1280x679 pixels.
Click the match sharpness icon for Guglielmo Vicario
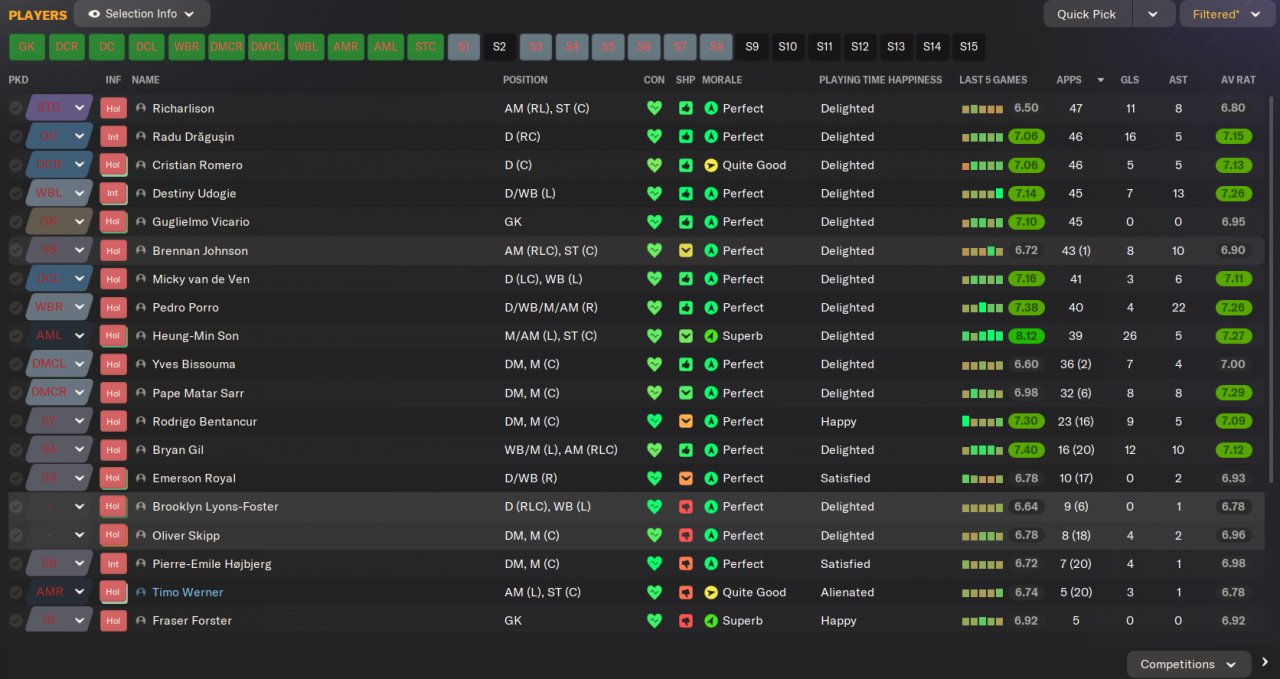685,222
